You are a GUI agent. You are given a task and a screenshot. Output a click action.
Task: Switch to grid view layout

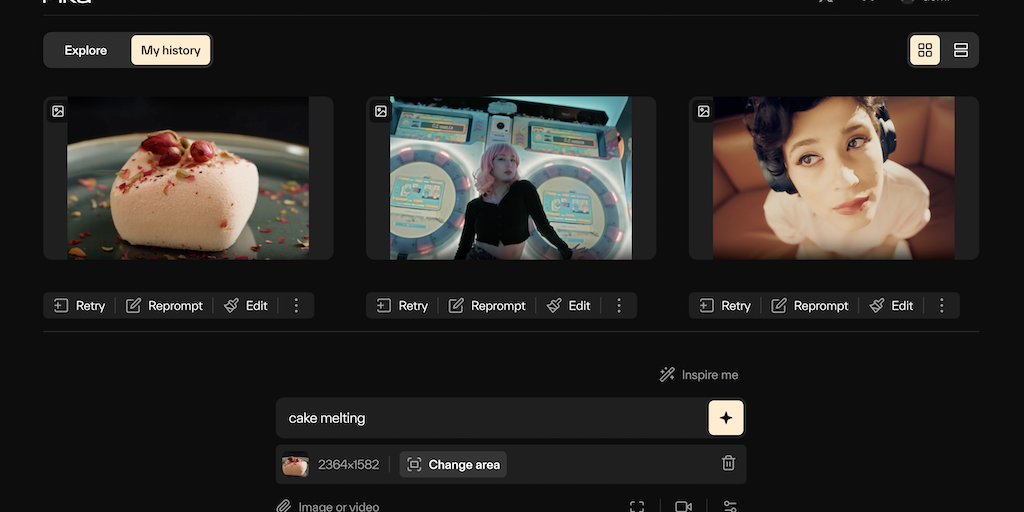(x=924, y=50)
